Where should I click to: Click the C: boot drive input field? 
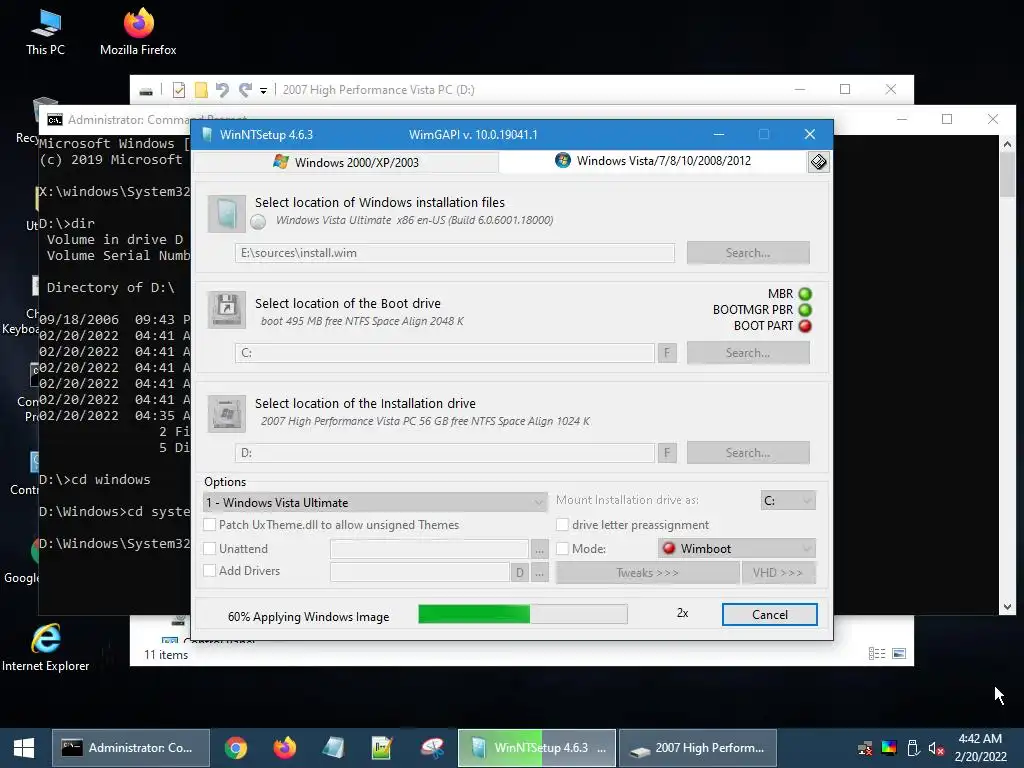coord(445,353)
